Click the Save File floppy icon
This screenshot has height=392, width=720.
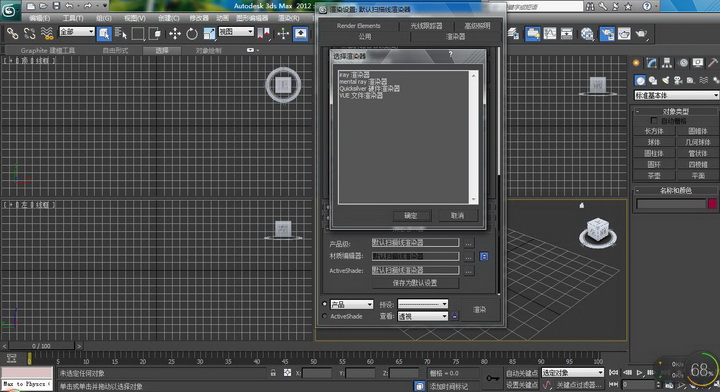(x=56, y=6)
